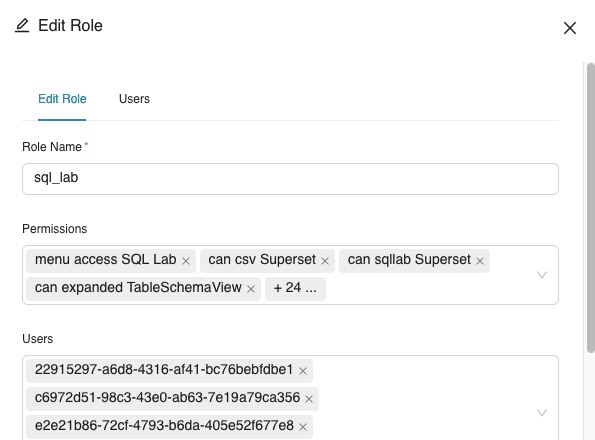
Task: Remove user c6972d51-98c3-43e0-ab63-7e19a79ca356 tag
Action: [x=309, y=399]
